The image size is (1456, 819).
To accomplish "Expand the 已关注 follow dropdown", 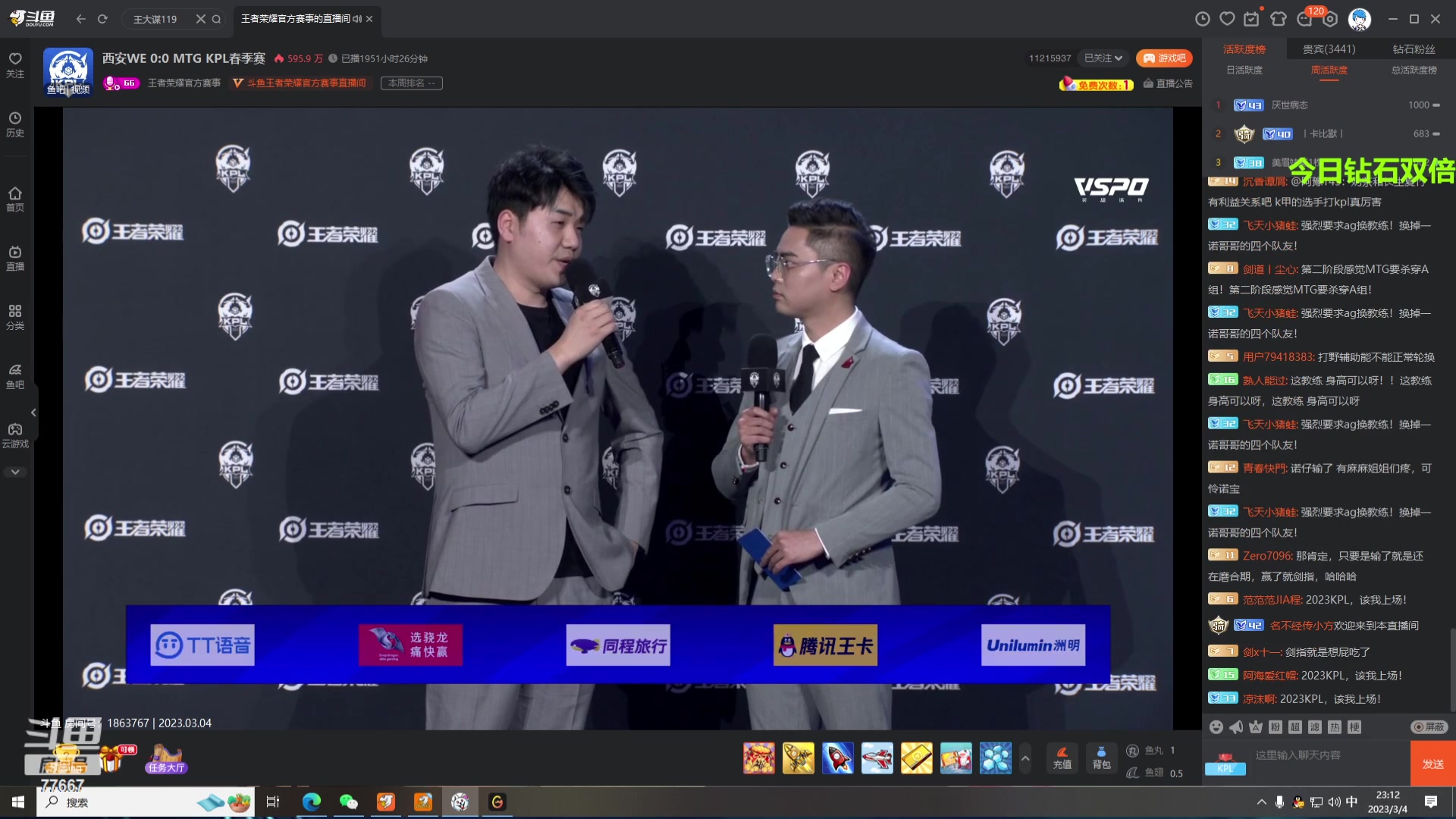I will click(x=1103, y=58).
